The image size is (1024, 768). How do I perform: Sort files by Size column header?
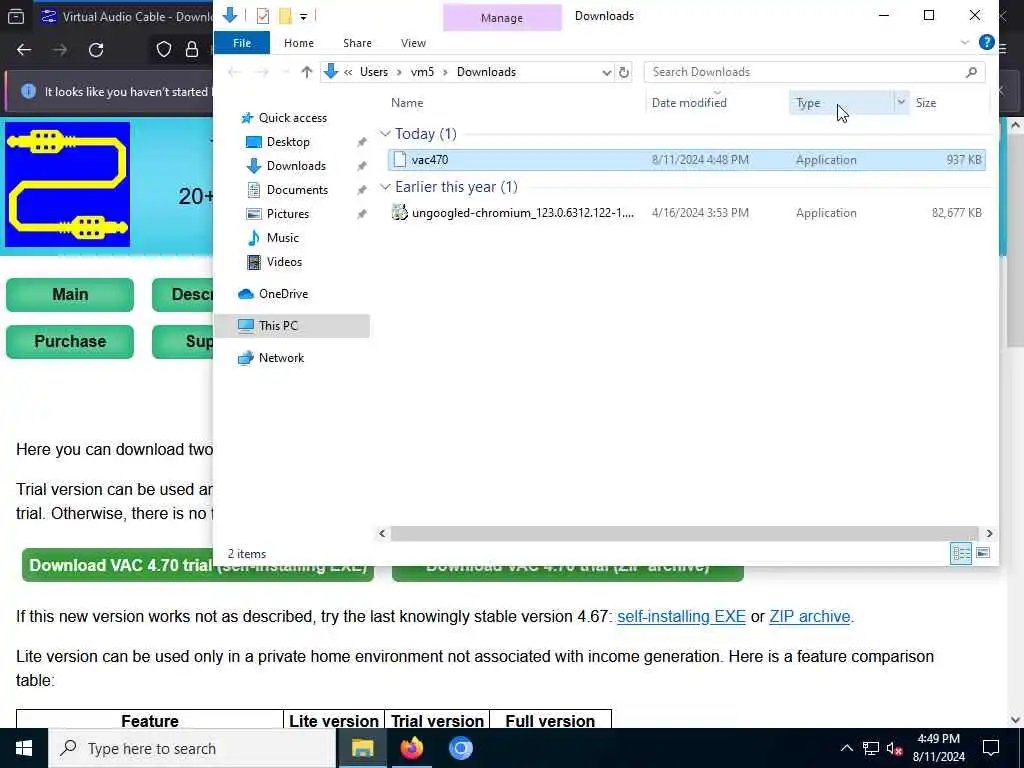pyautogui.click(x=926, y=103)
